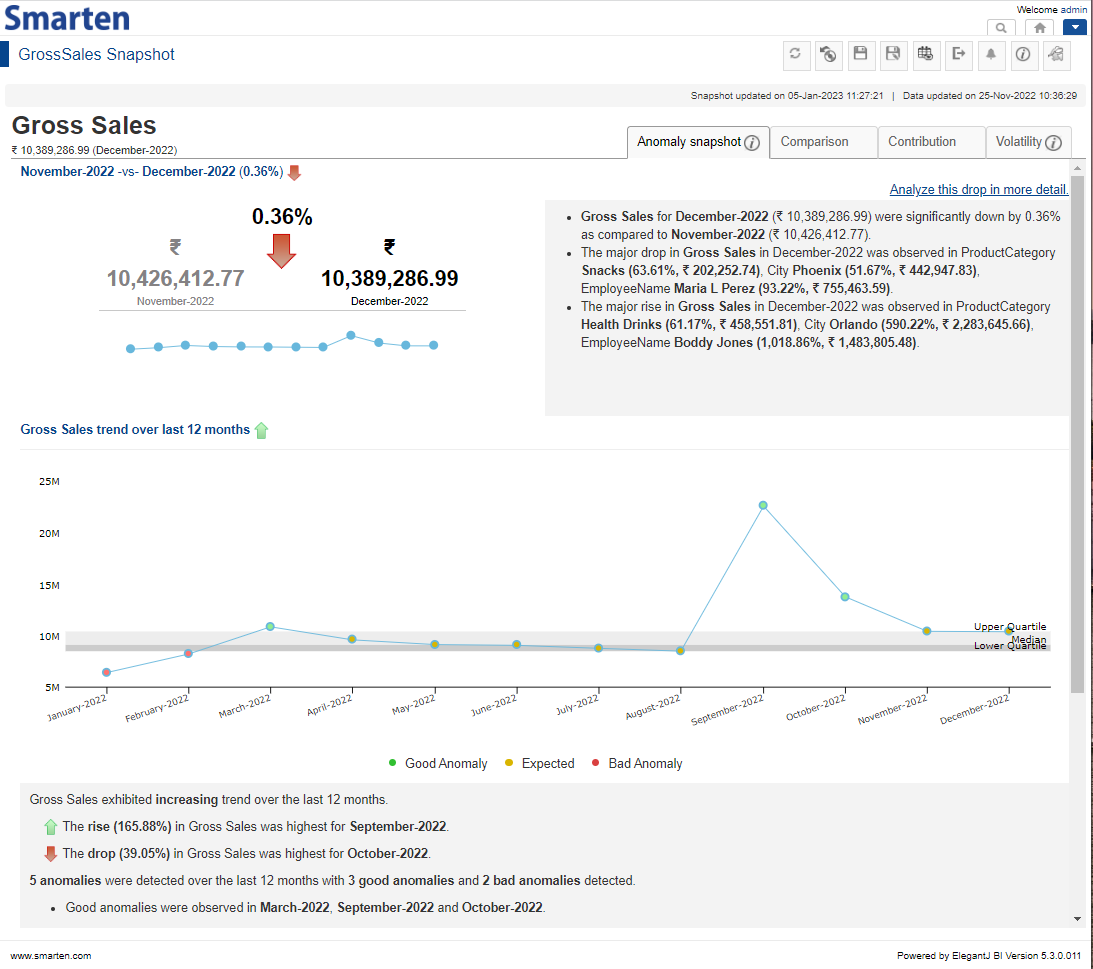Click large red down arrow under 0.36%
The image size is (1093, 969).
(x=282, y=251)
